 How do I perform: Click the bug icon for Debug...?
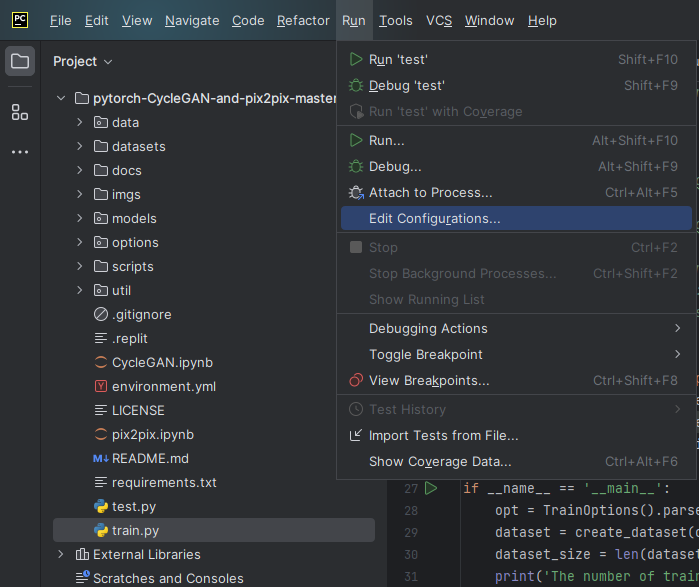(356, 167)
